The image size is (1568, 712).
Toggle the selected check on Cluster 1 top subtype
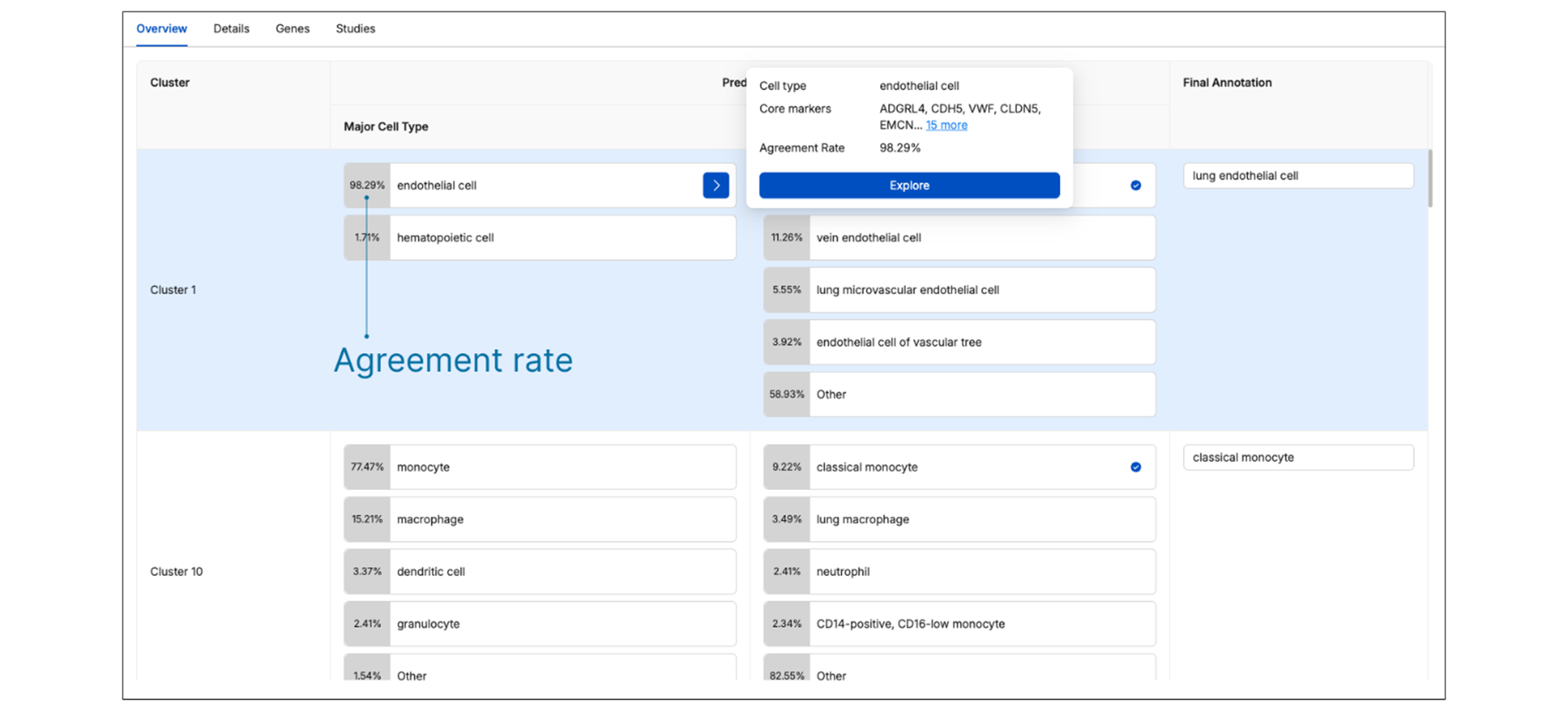1135,185
